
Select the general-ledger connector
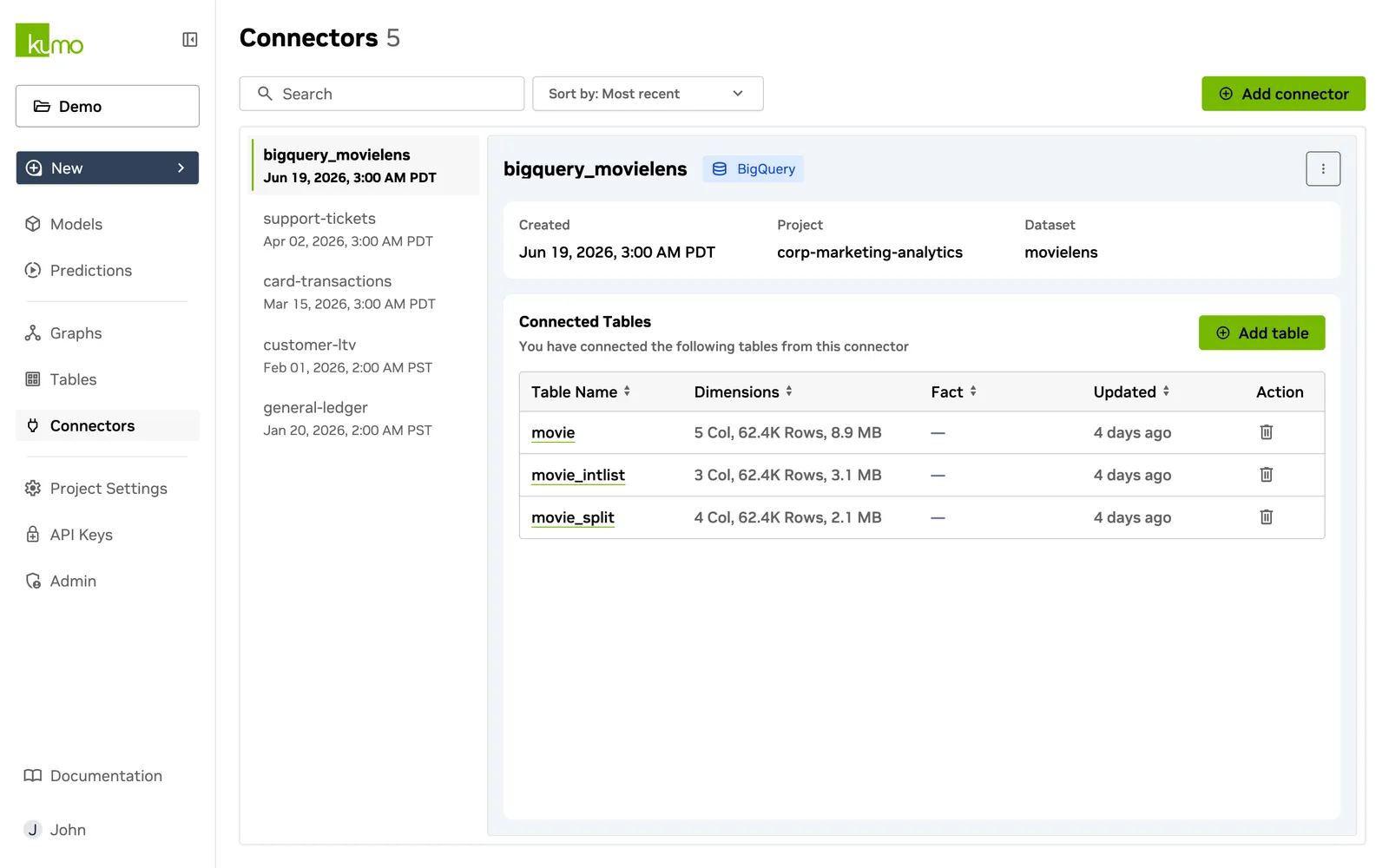pos(365,418)
